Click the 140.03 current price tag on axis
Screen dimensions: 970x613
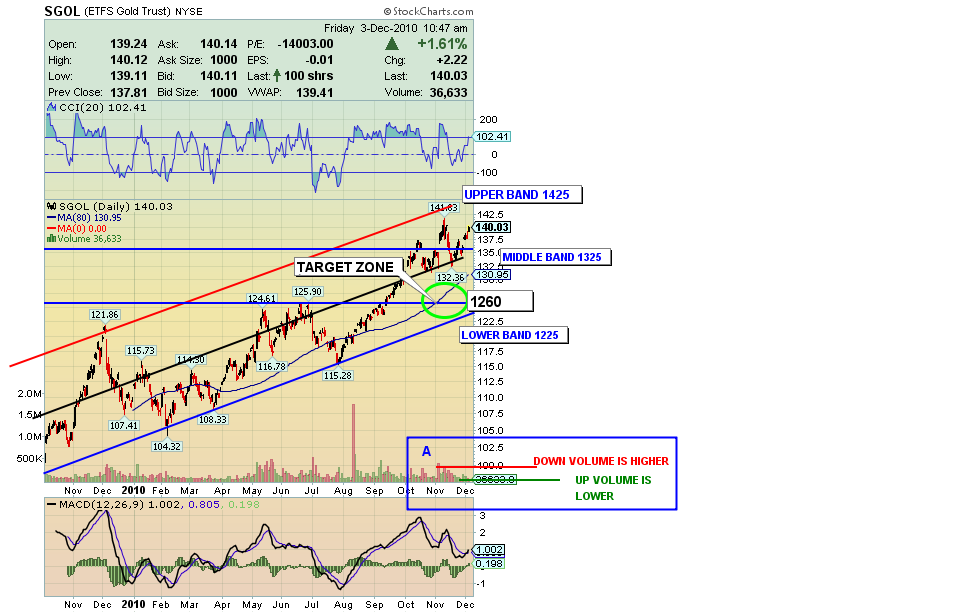coord(492,228)
